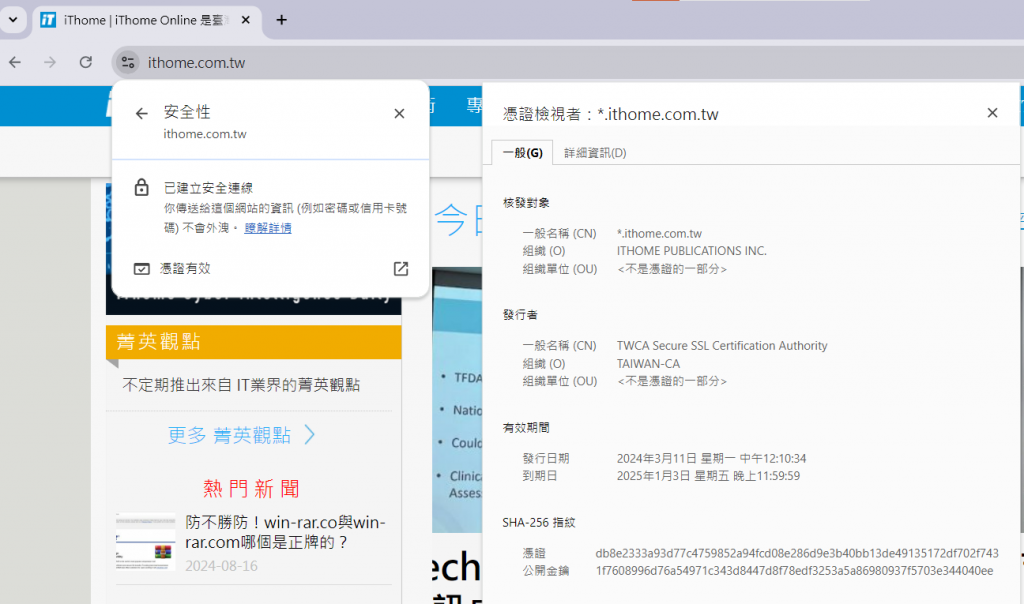Image resolution: width=1024 pixels, height=604 pixels.
Task: Click the 菁英觀點 orange header
Action: 253,342
